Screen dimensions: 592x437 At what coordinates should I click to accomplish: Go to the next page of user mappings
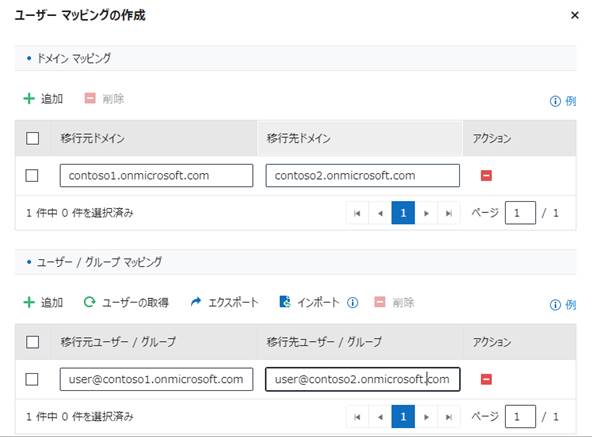click(x=426, y=417)
